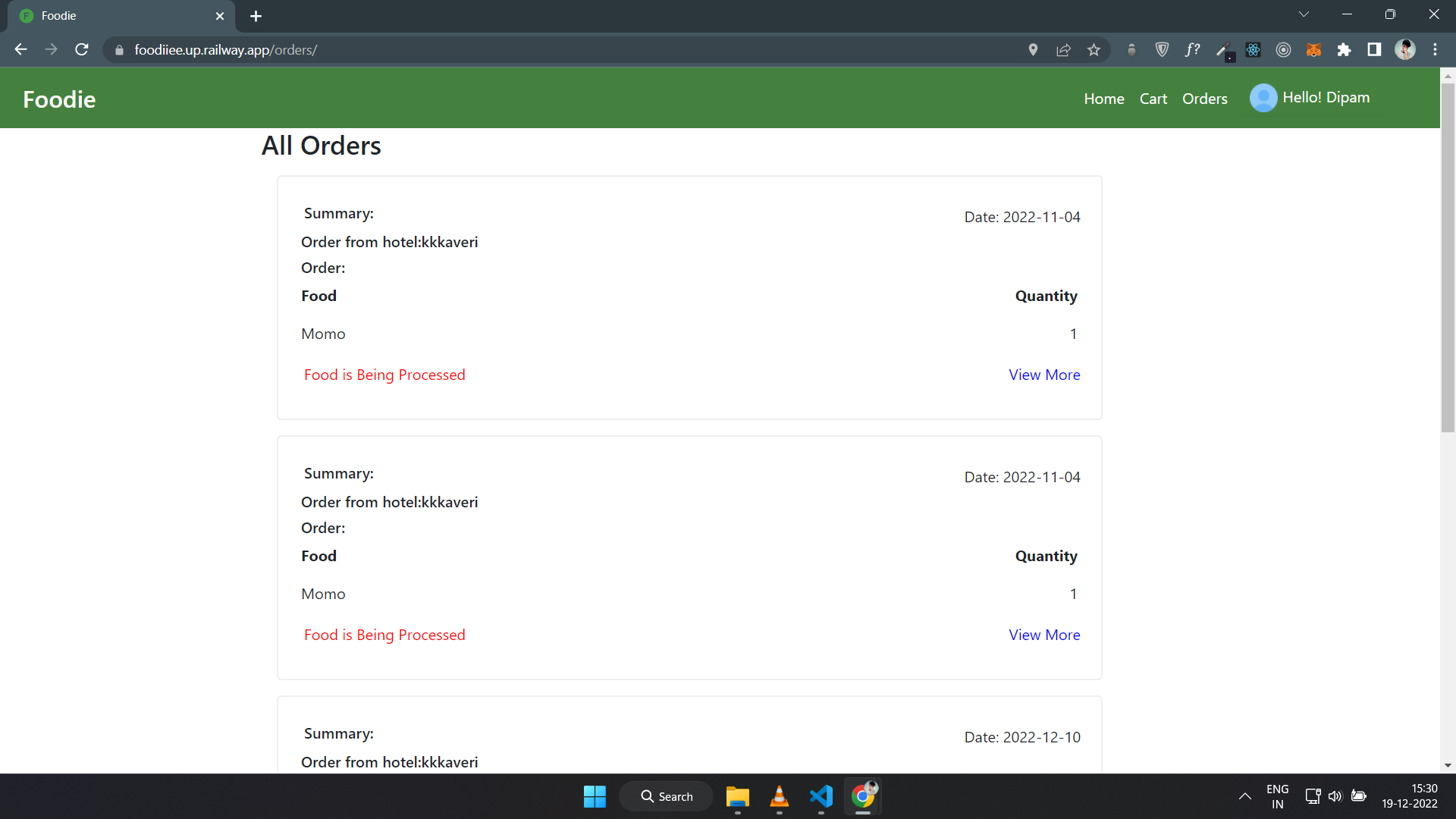Switch to the Cart page
The image size is (1456, 819).
(x=1153, y=99)
